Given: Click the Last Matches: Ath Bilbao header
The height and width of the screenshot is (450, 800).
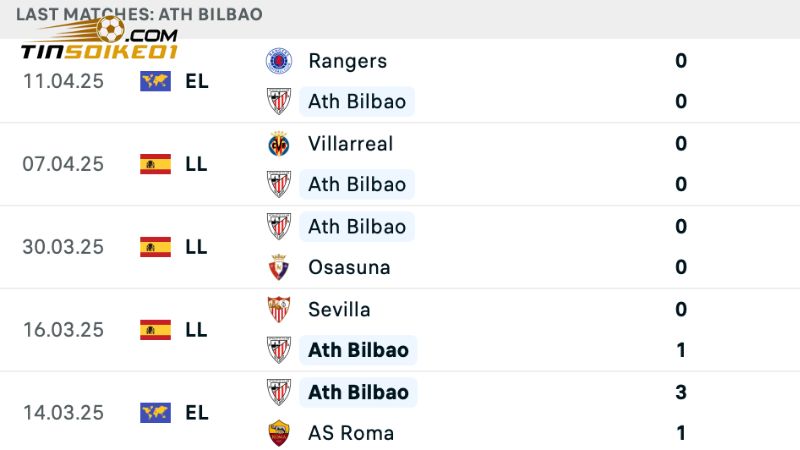Looking at the screenshot, I should (139, 14).
